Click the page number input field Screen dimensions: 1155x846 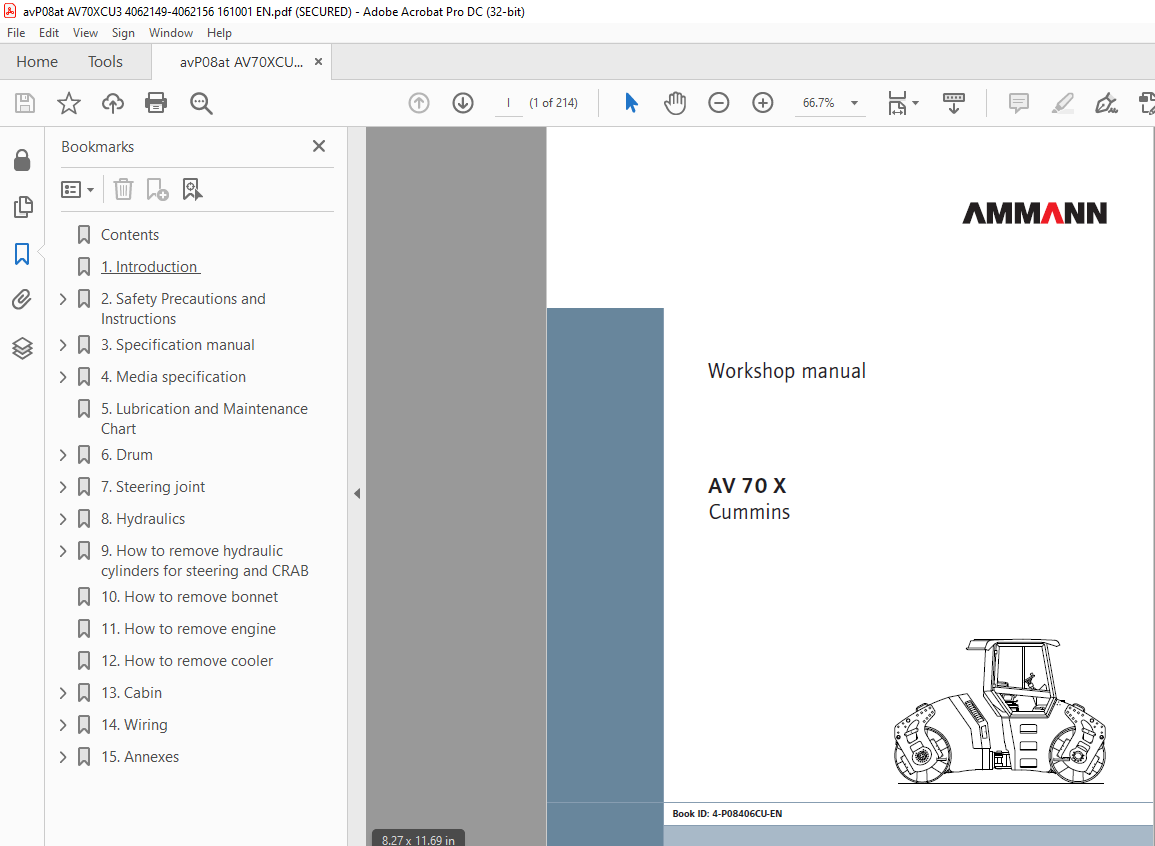click(508, 103)
